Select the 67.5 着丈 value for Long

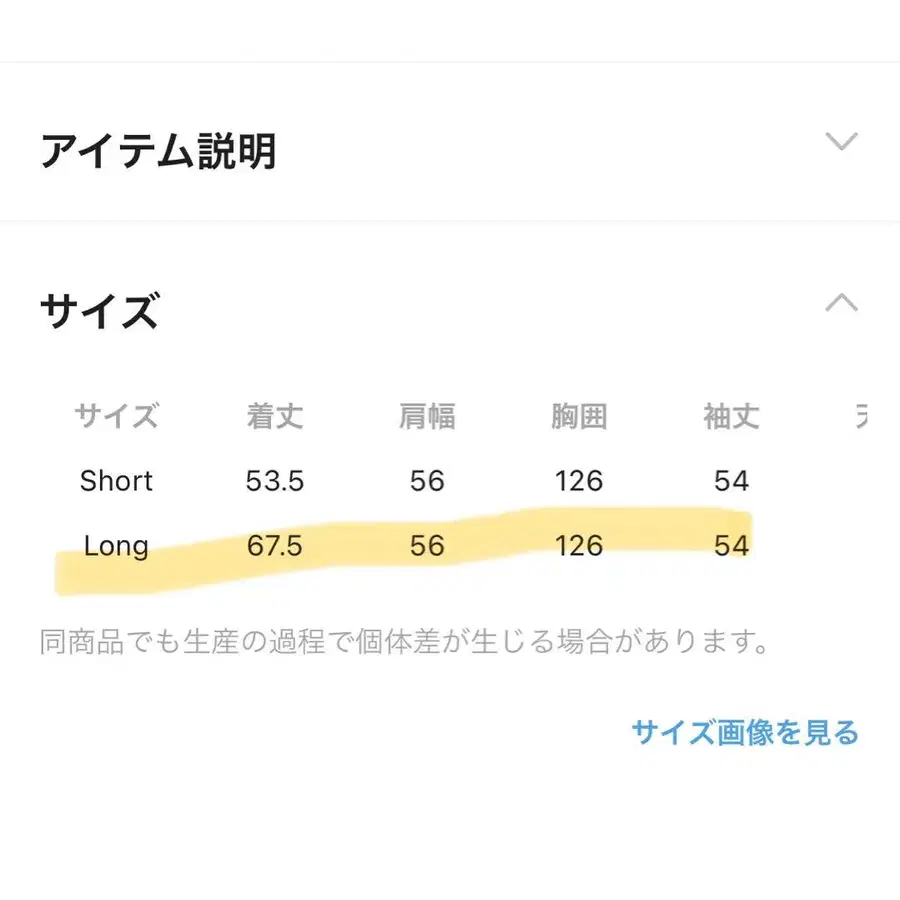(274, 546)
